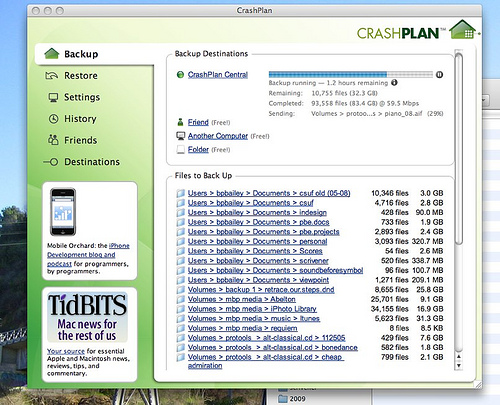Open the csuf old (05-08) folder path
Viewport: 500px width, 405px height.
(269, 193)
